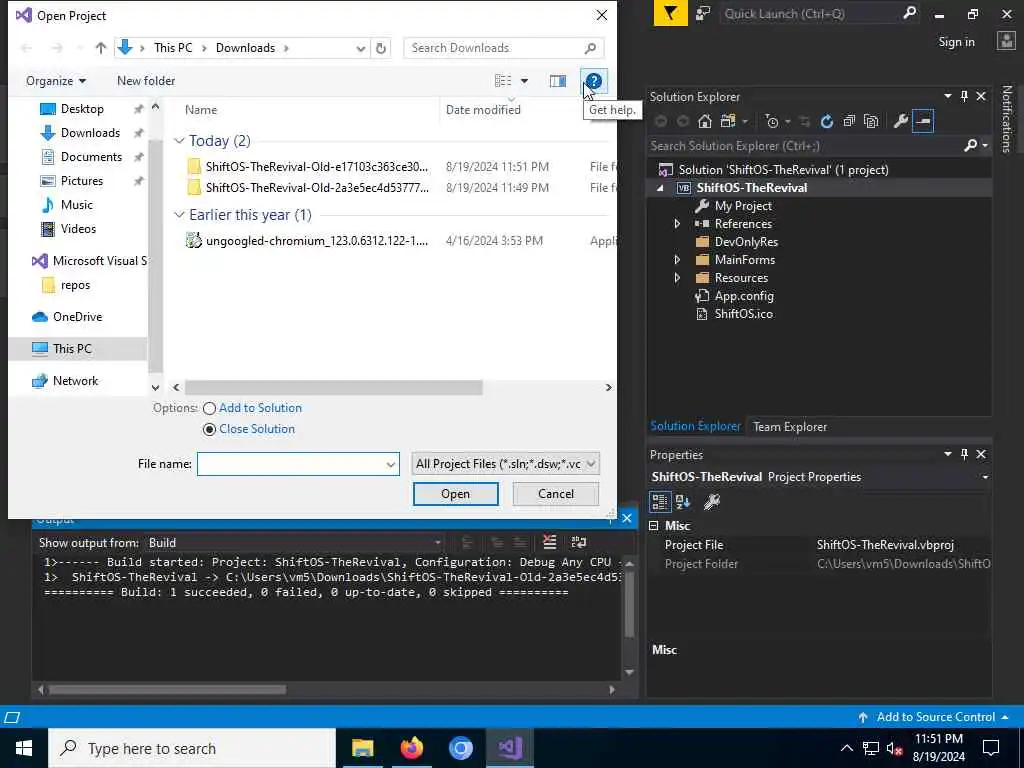Screen dimensions: 1024x768
Task: Open the view options dropdown arrow
Action: point(524,81)
